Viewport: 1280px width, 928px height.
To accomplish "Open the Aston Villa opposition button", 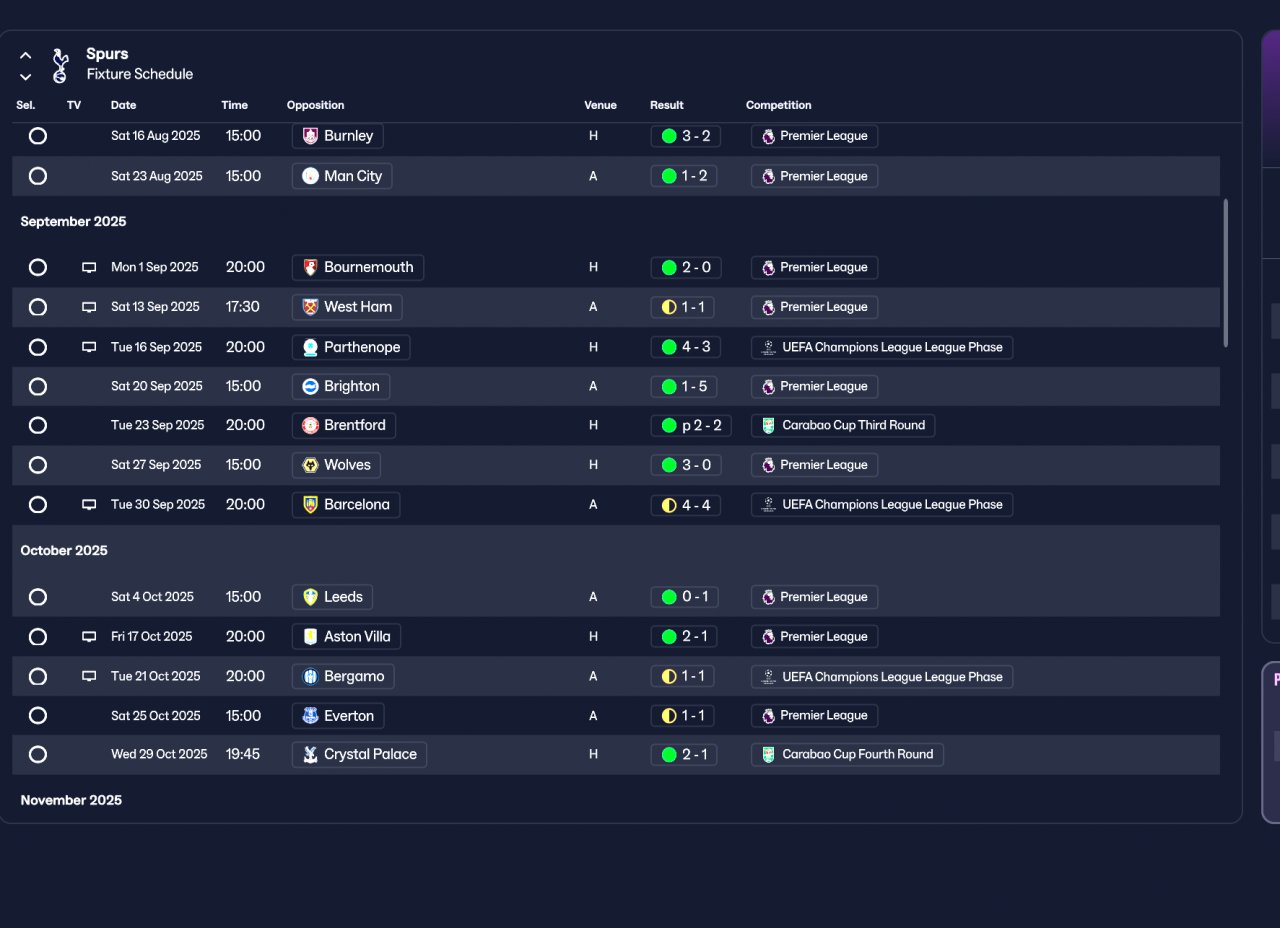I will [347, 637].
